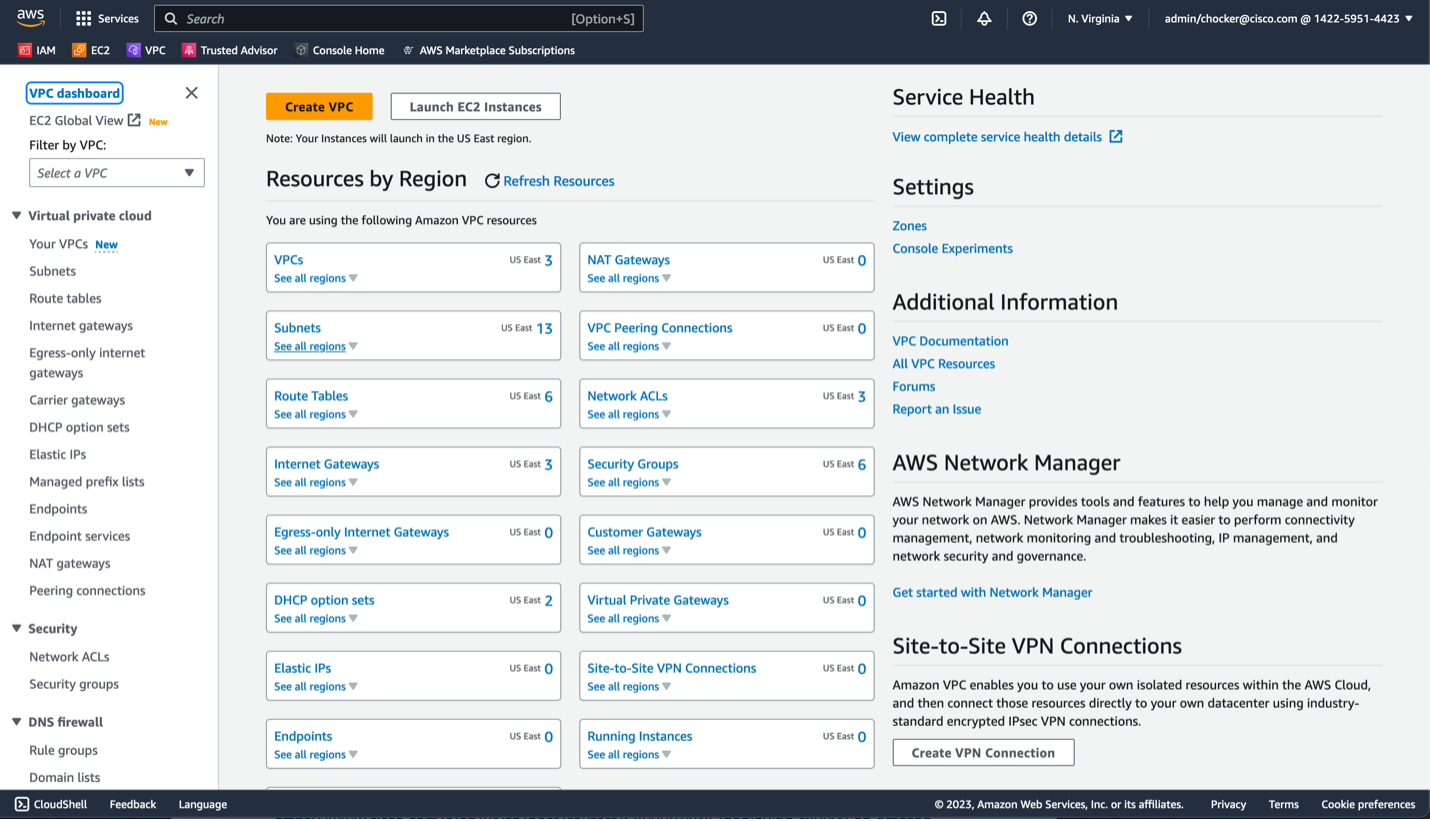Collapse the Virtual private cloud section

(x=17, y=216)
